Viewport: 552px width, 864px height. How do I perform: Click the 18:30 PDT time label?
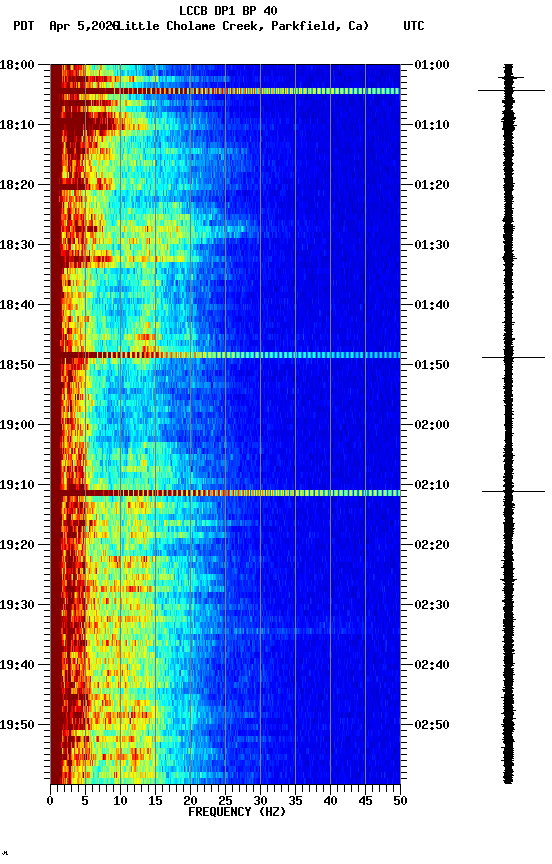tap(17, 245)
